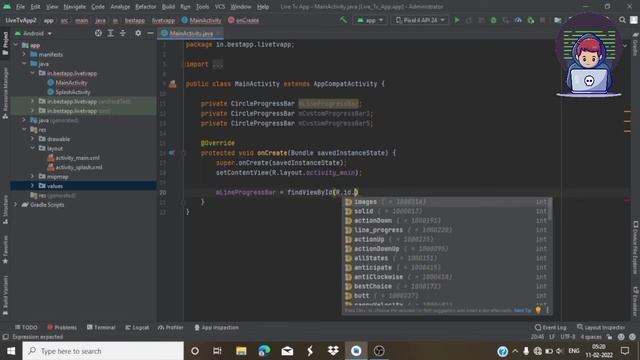Screen dimensions: 640x360
Task: Open the Android project view dropdown
Action: click(33, 33)
